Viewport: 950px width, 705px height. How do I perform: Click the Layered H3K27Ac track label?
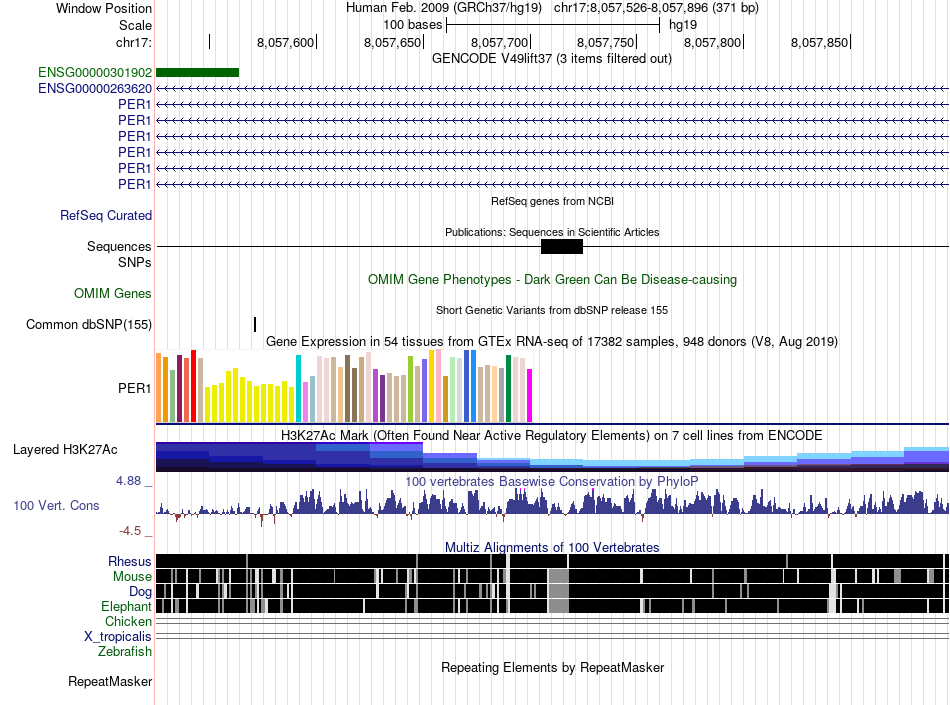tap(65, 449)
